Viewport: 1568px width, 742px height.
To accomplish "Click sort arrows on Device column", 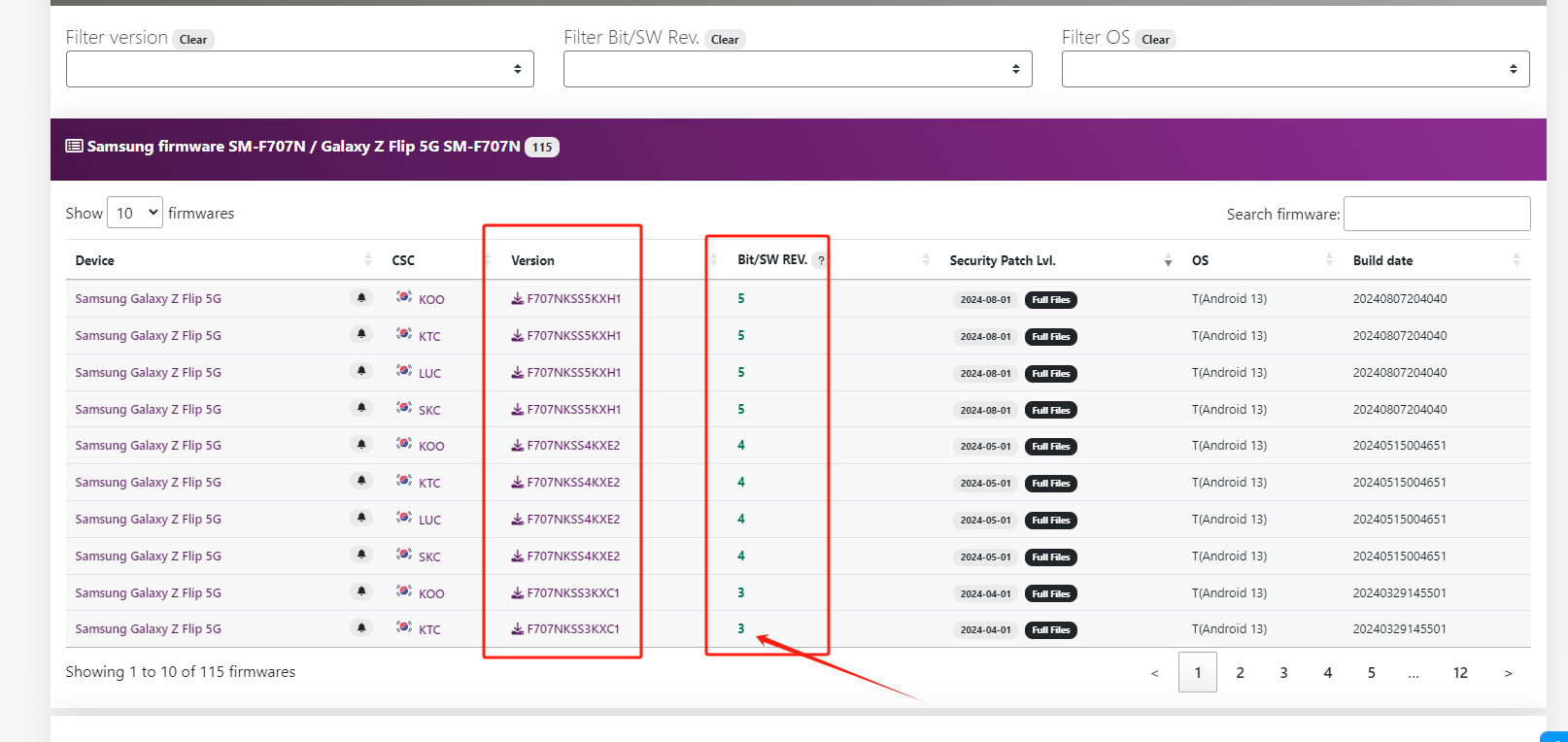I will coord(368,259).
